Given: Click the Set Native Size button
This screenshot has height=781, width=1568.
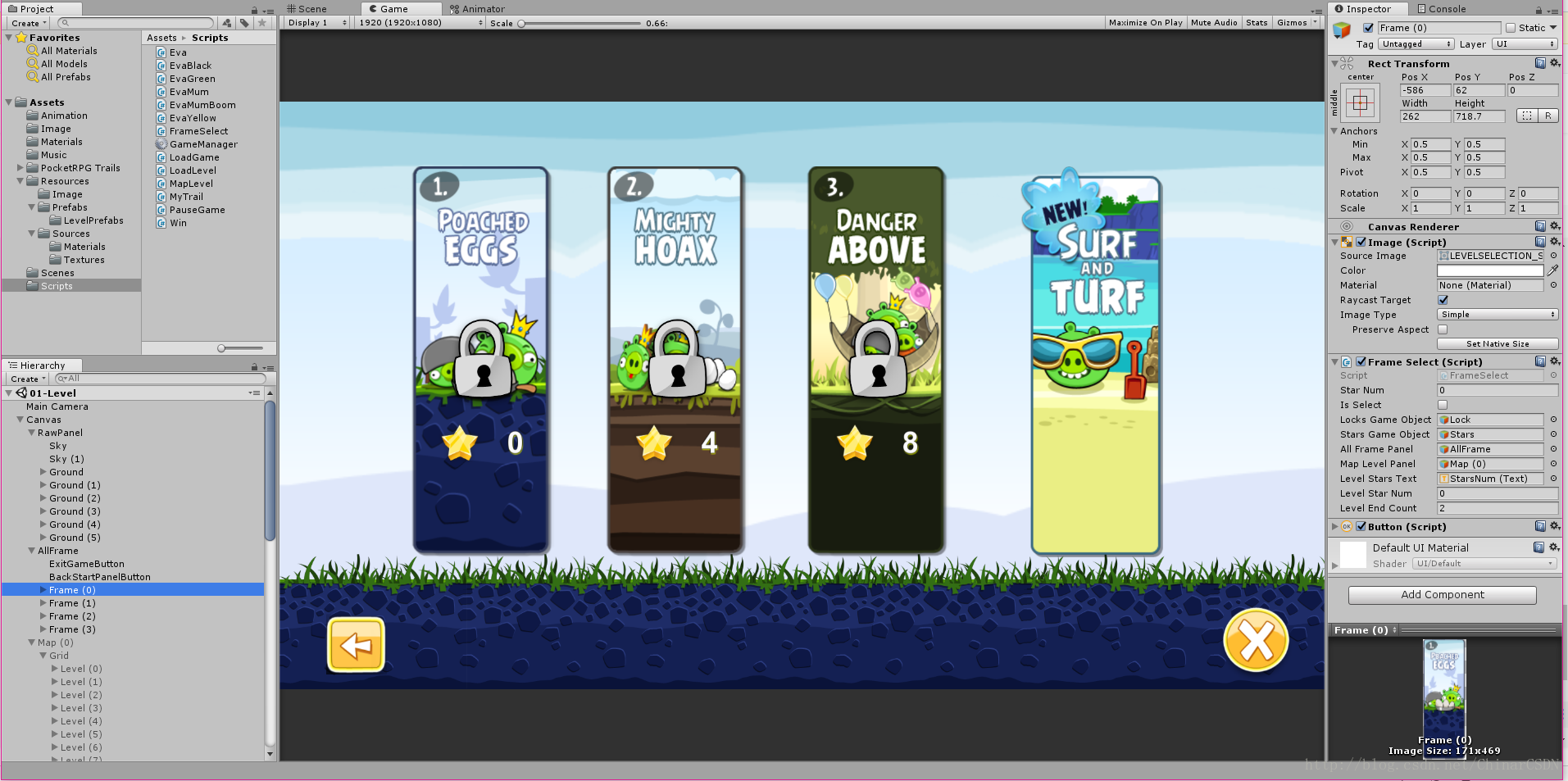Looking at the screenshot, I should (x=1498, y=344).
